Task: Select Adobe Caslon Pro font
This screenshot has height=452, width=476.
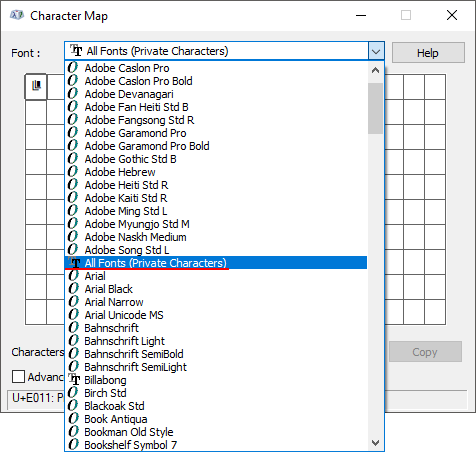Action: coord(216,68)
